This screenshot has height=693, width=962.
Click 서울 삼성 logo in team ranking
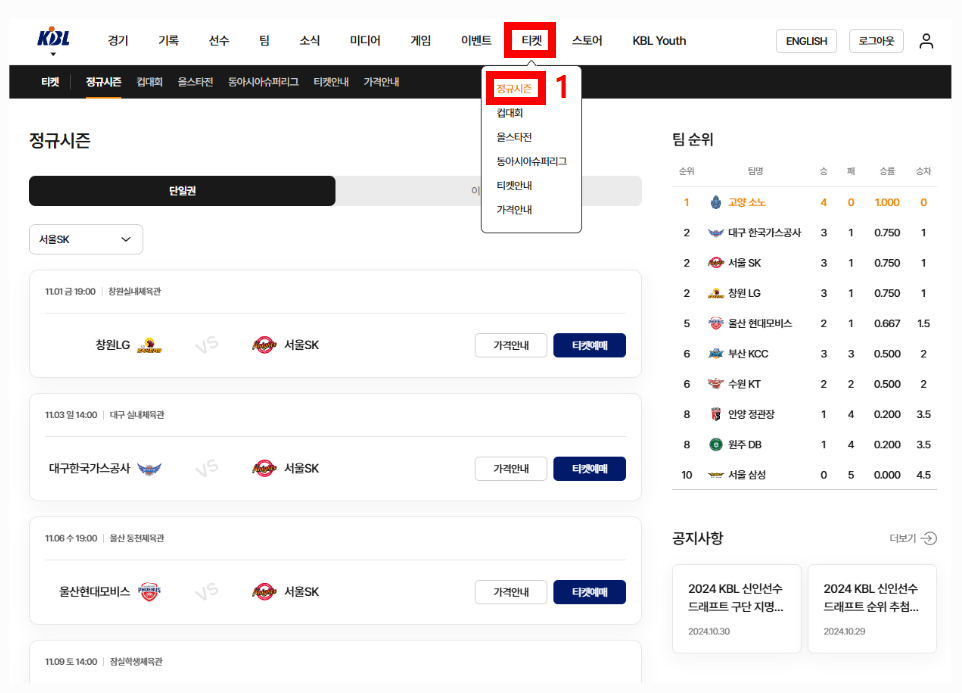715,475
